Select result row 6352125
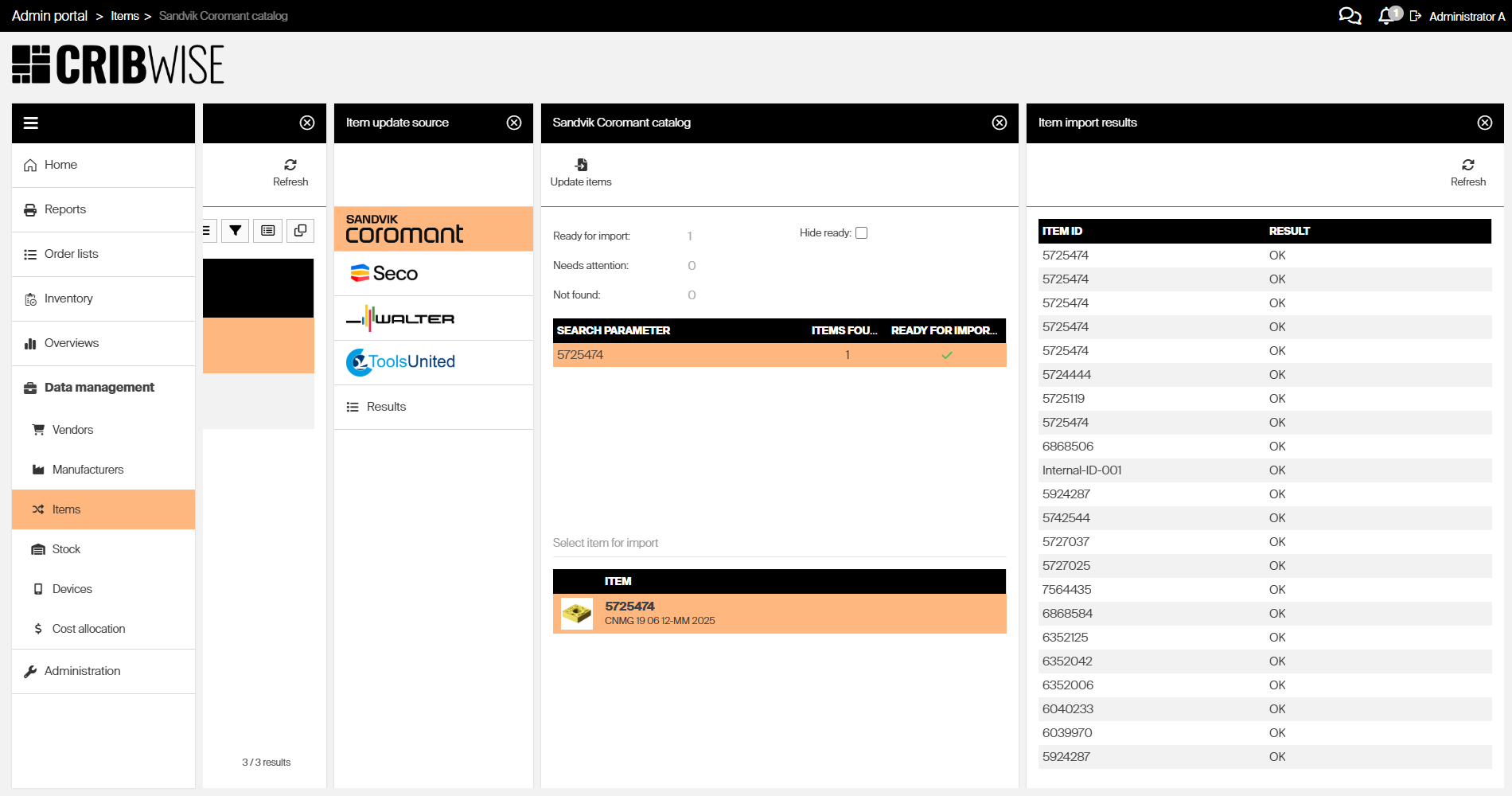 [1265, 638]
